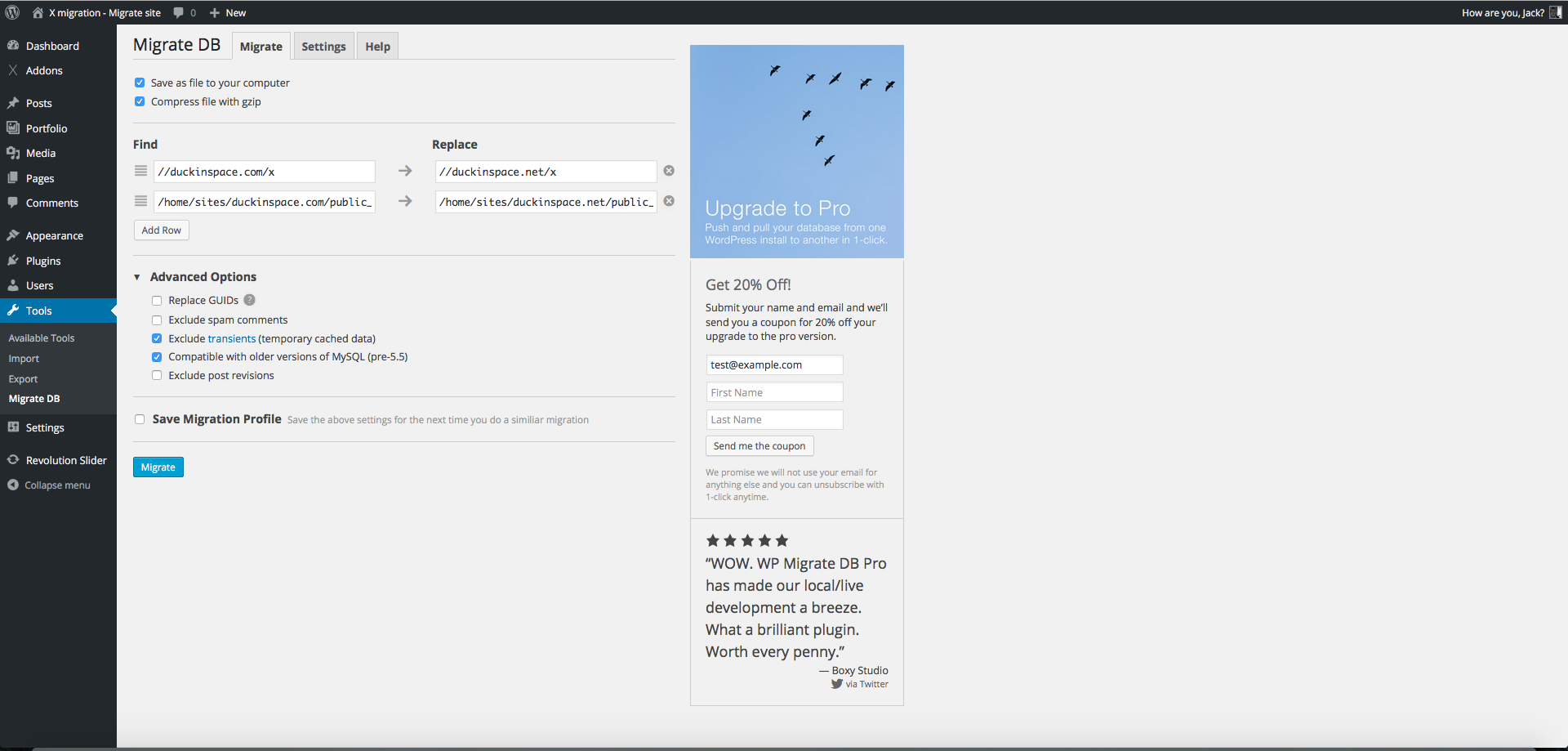Click How are you, Jack? greeting
The height and width of the screenshot is (751, 1568).
1503,12
